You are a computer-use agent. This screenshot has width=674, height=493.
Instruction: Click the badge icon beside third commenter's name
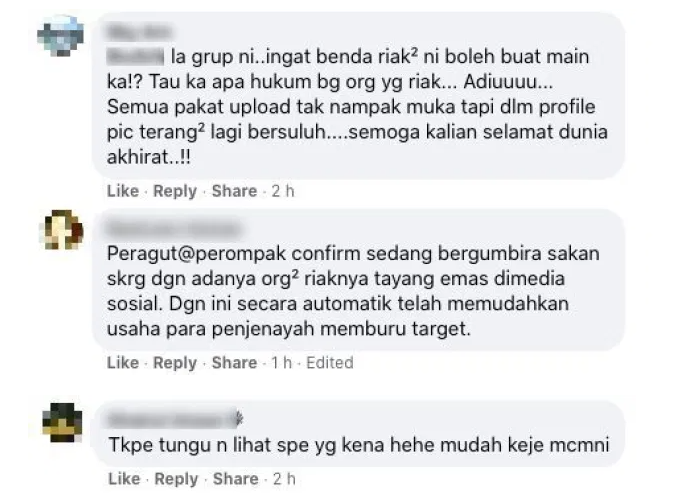coord(239,418)
